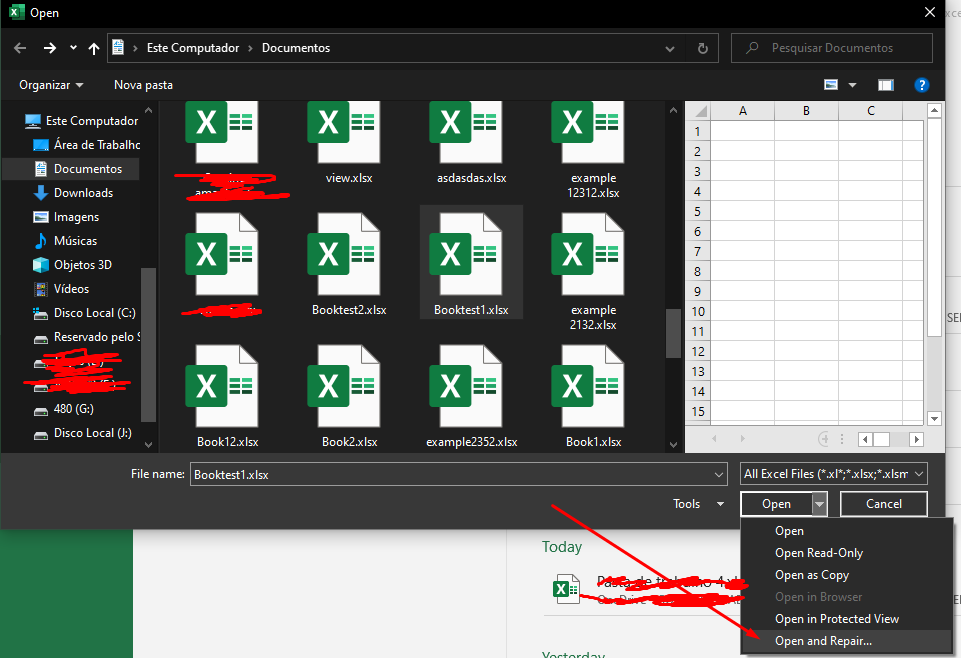961x658 pixels.
Task: Cancel the Open dialog
Action: point(883,504)
